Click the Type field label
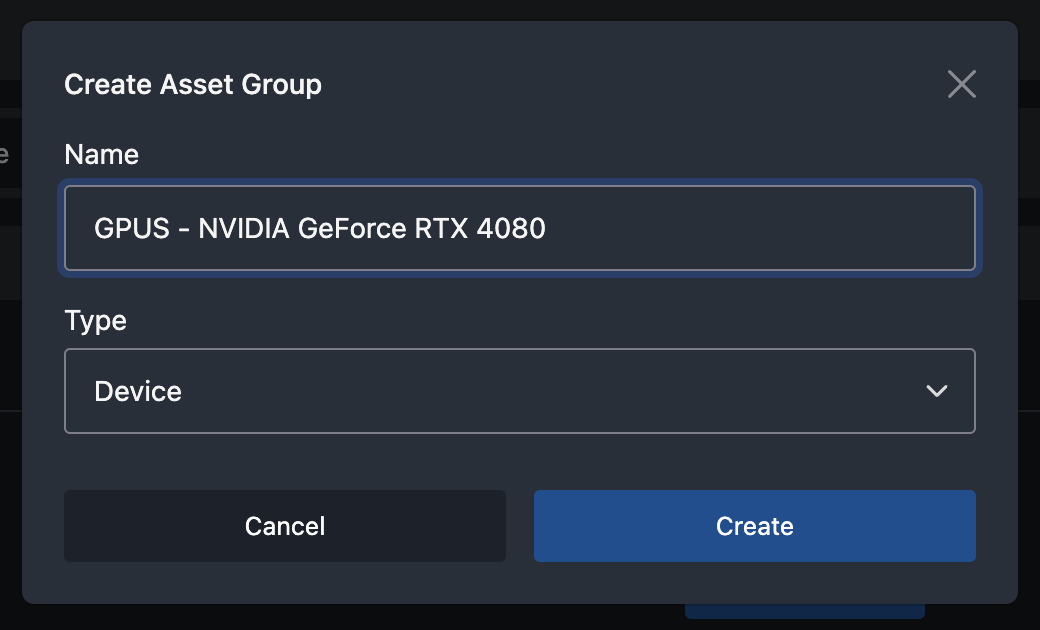This screenshot has height=630, width=1040. click(96, 322)
